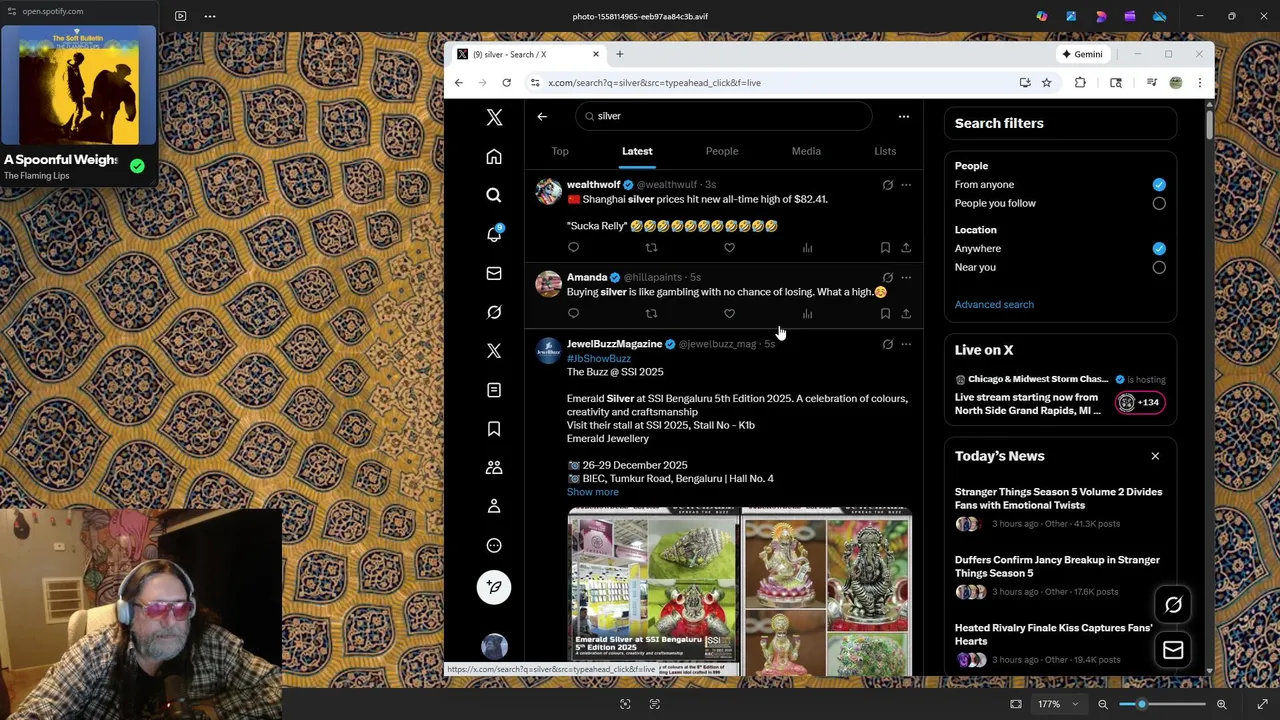Open the More circle menu in the sidebar
This screenshot has width=1280, height=720.
pos(494,545)
